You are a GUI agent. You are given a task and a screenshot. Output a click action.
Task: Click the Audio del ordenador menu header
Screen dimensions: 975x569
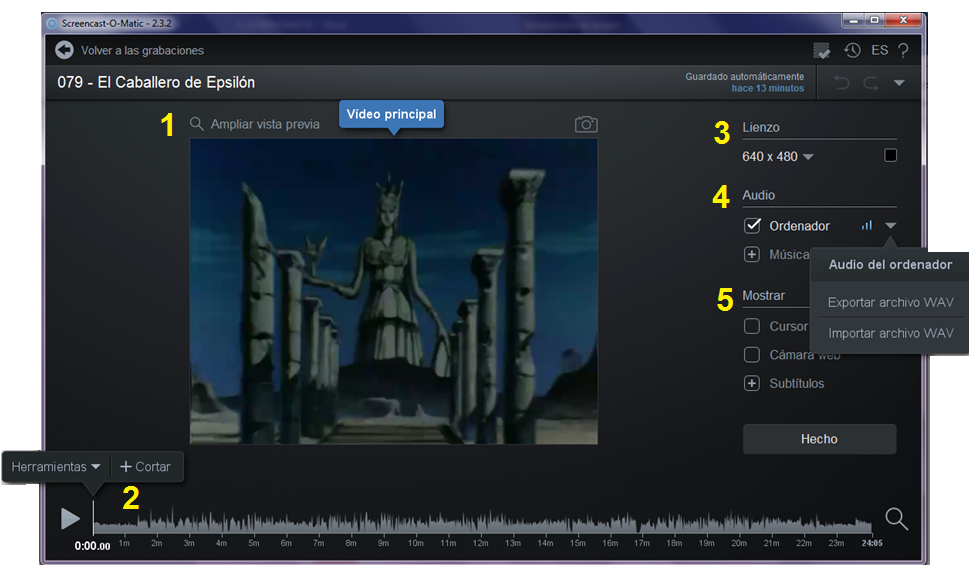[890, 264]
